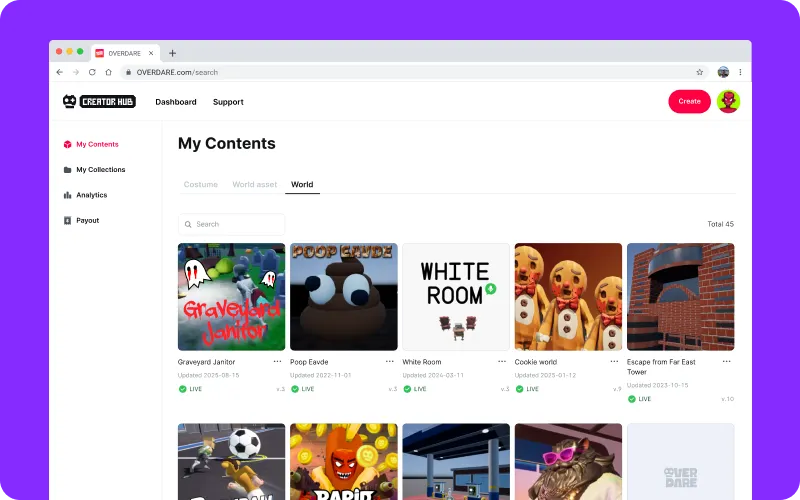Click the Search input field

click(x=231, y=224)
